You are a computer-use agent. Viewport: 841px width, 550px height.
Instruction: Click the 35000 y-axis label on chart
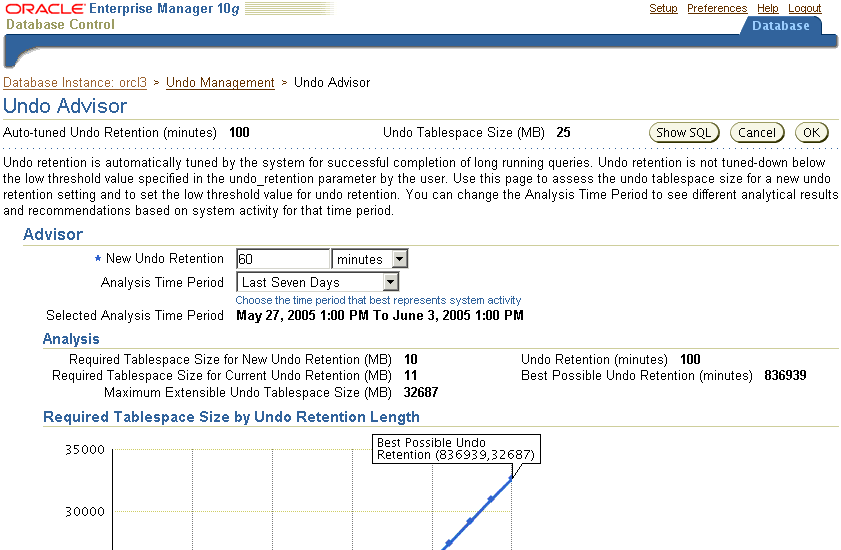(85, 450)
